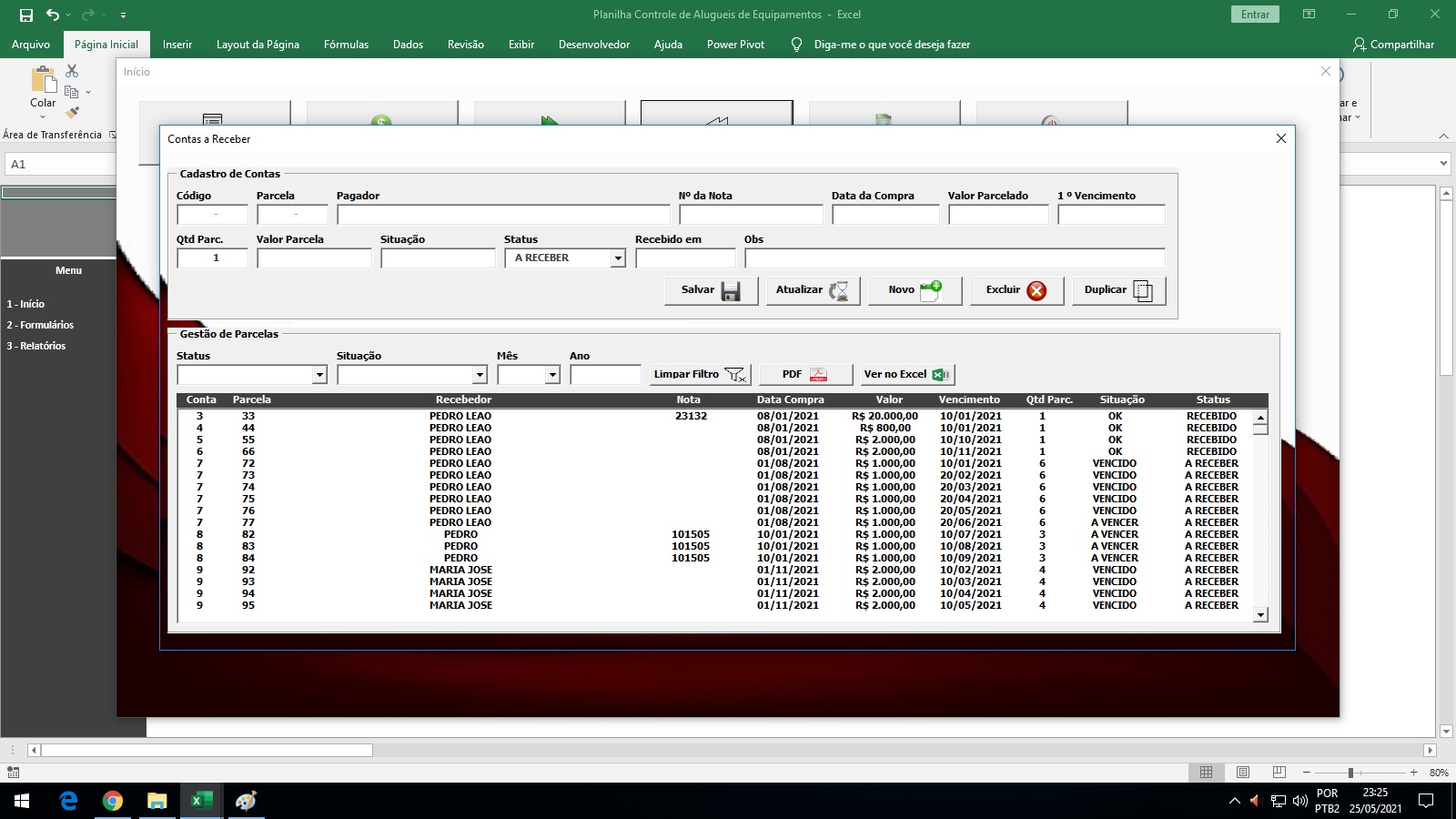Export the list with PDF button

(805, 375)
